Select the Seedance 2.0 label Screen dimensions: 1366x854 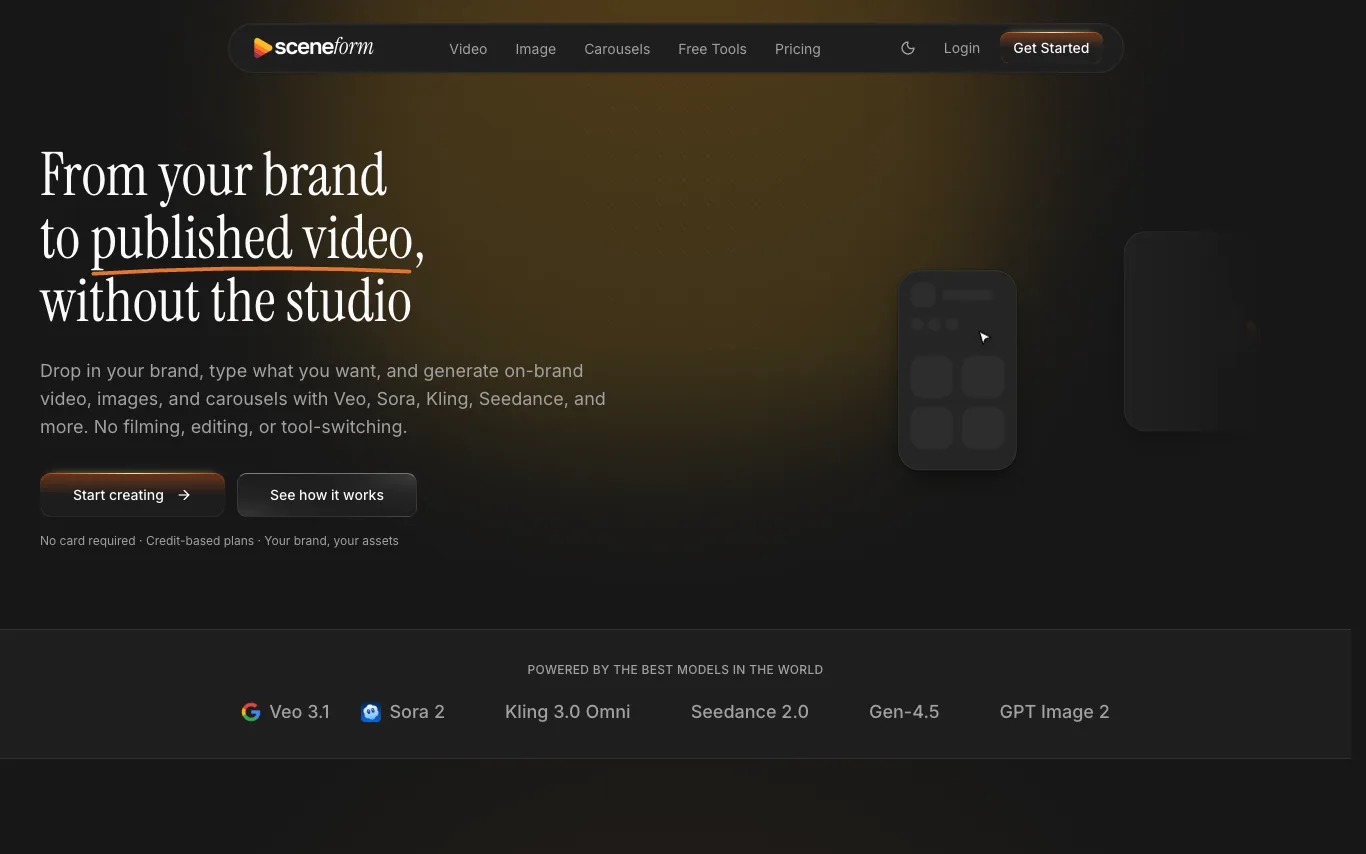click(x=750, y=712)
